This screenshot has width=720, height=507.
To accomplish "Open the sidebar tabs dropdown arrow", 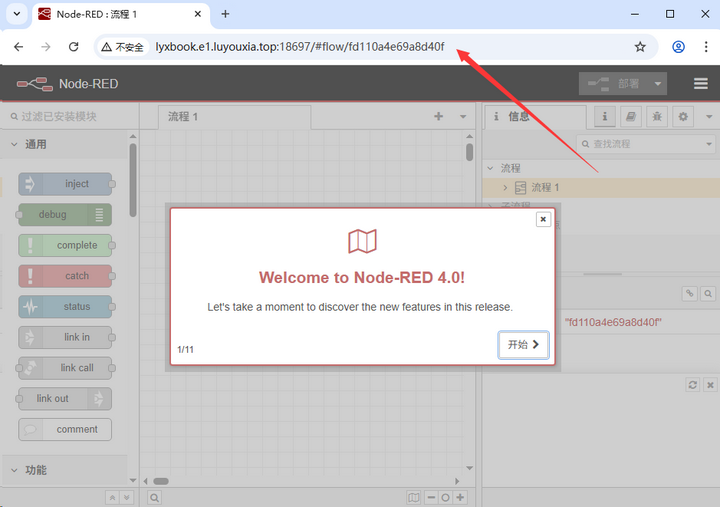I will point(709,117).
